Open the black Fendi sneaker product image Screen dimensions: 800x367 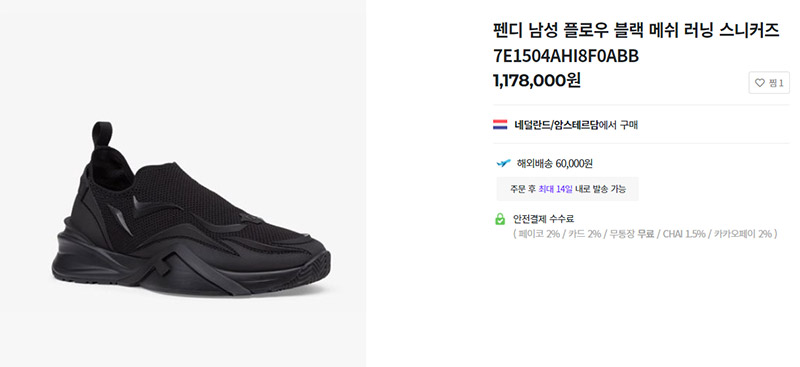pyautogui.click(x=191, y=209)
